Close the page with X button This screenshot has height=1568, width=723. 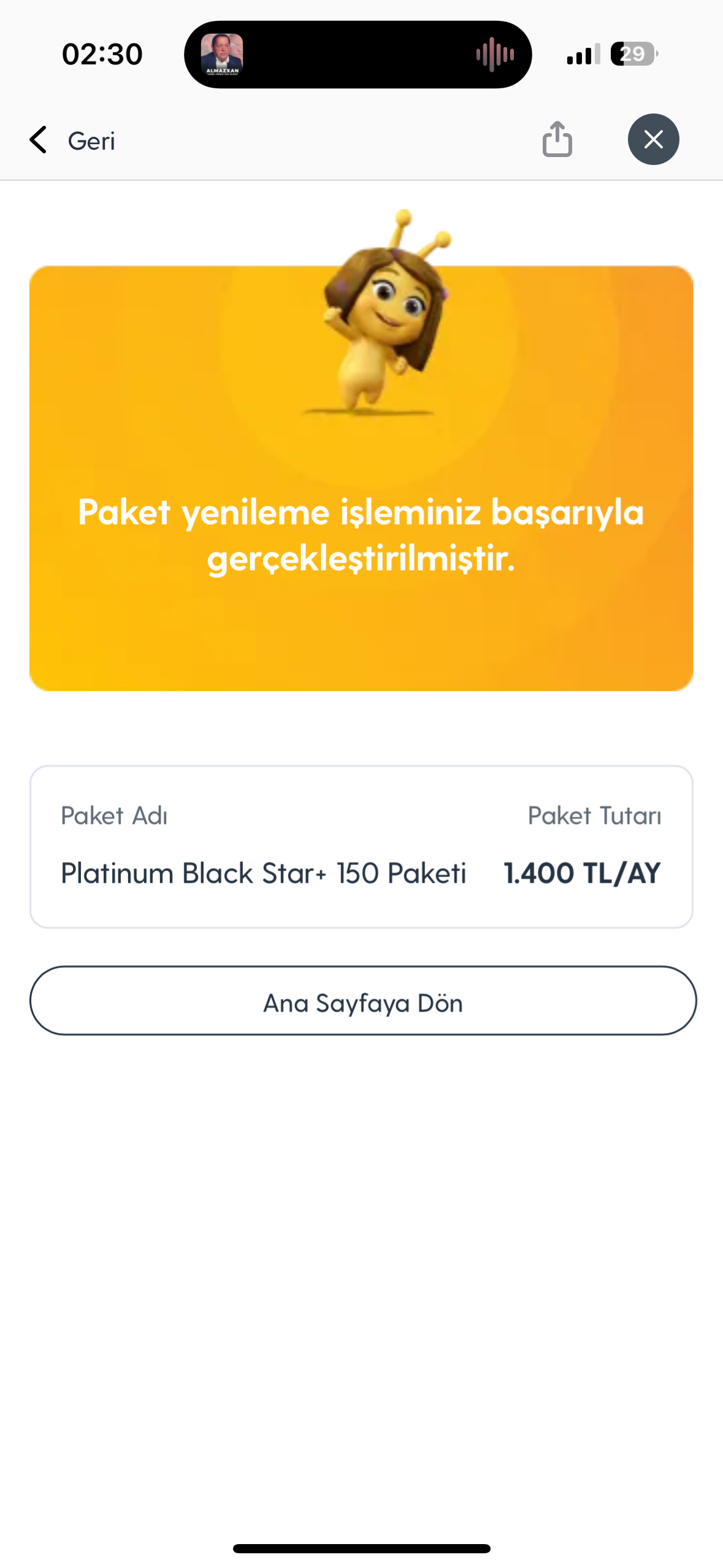[x=653, y=139]
